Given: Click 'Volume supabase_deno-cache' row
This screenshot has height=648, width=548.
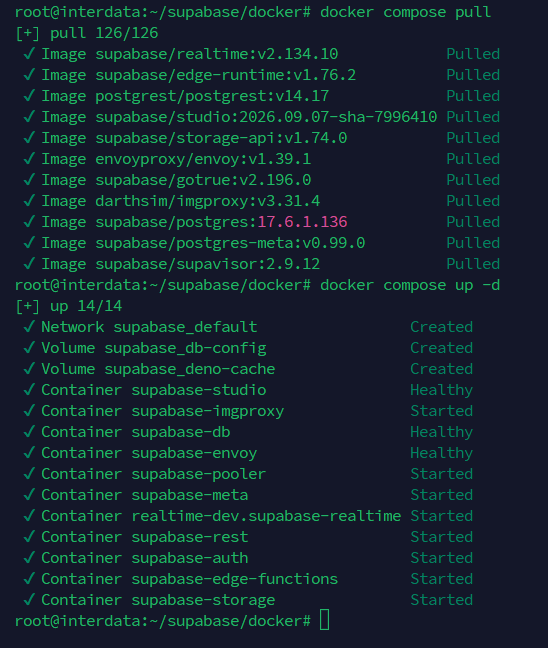Looking at the screenshot, I should [248, 369].
